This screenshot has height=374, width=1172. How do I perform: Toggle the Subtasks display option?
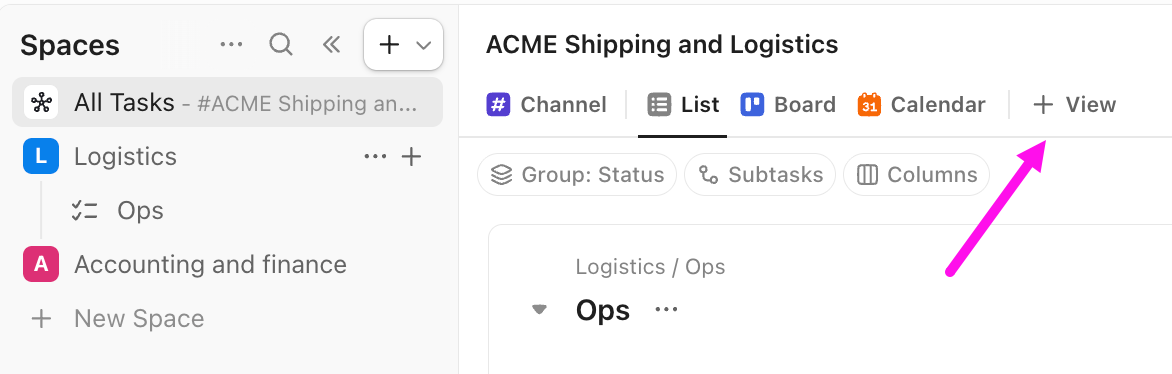point(760,174)
